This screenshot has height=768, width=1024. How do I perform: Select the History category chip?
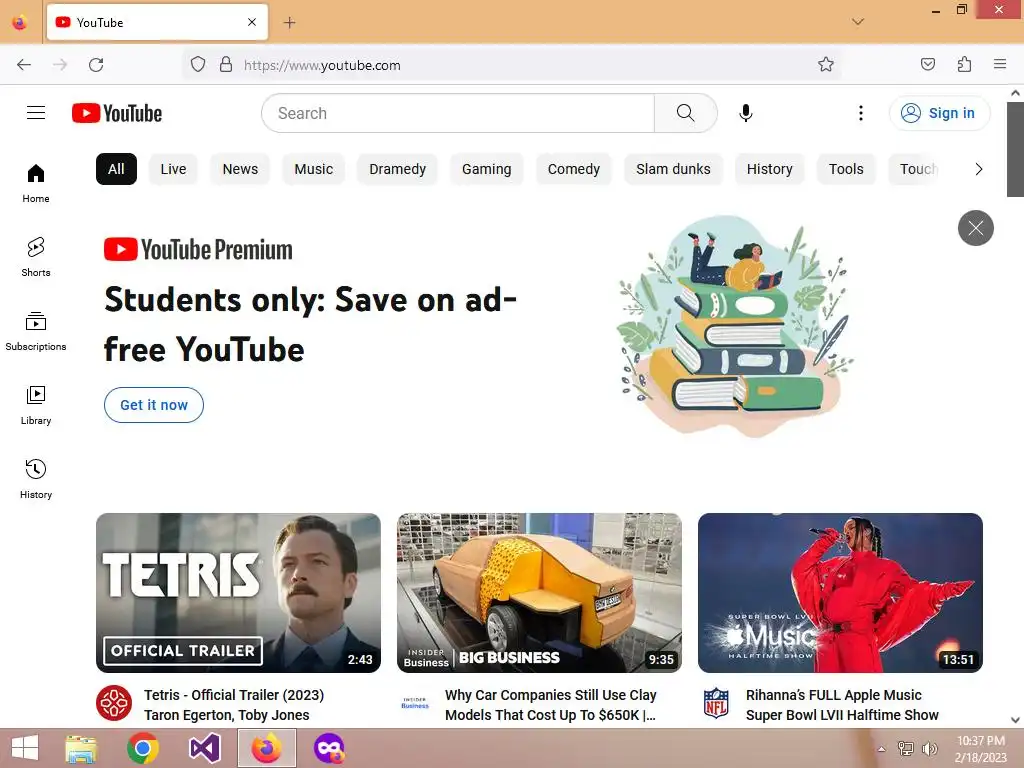coord(769,169)
